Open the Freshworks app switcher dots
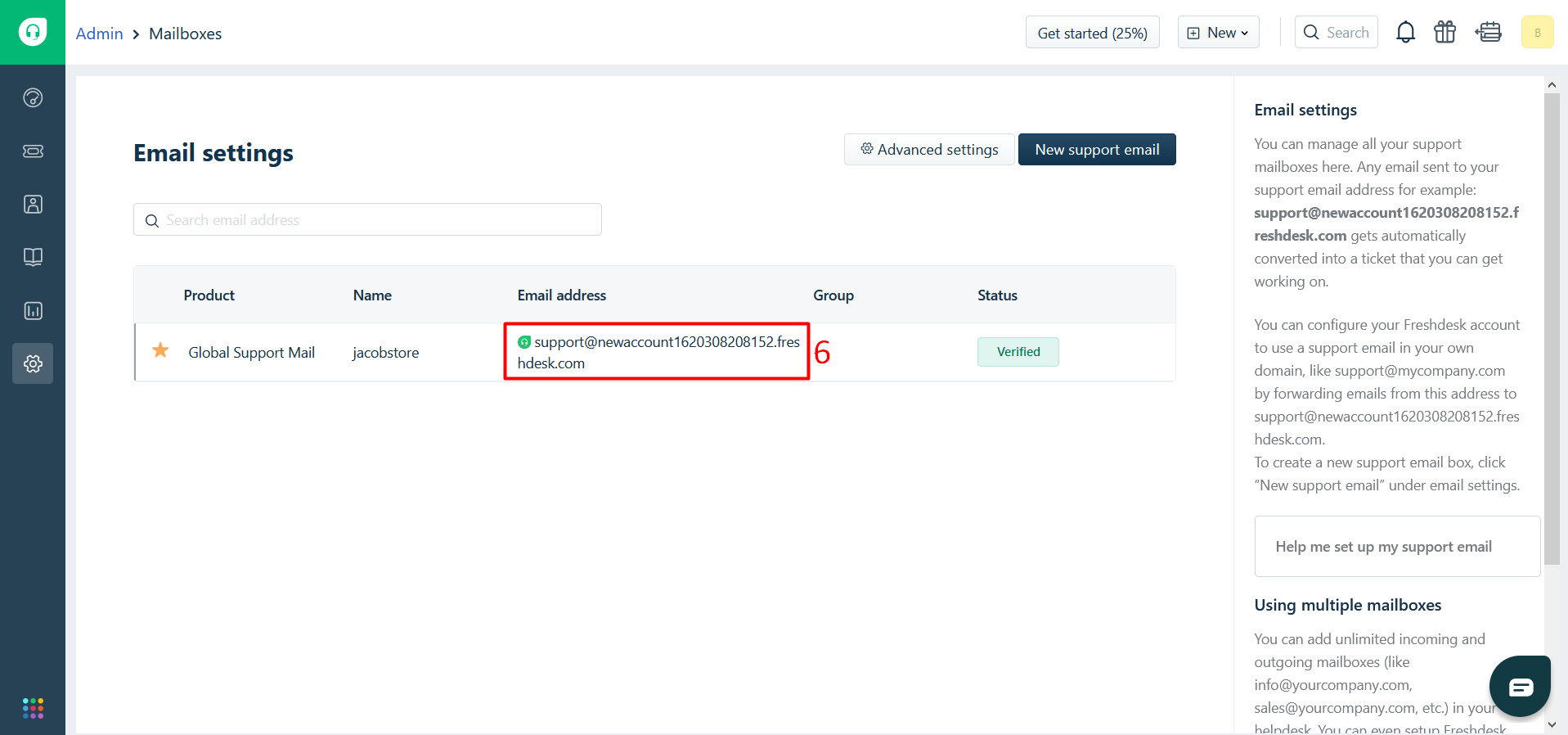 [33, 708]
